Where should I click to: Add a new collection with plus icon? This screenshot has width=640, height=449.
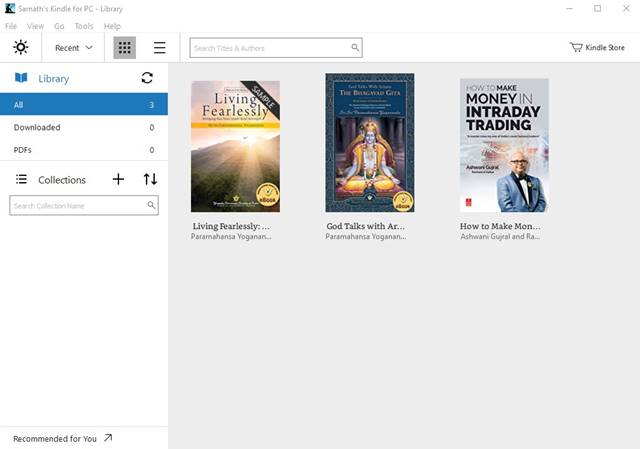tap(118, 179)
